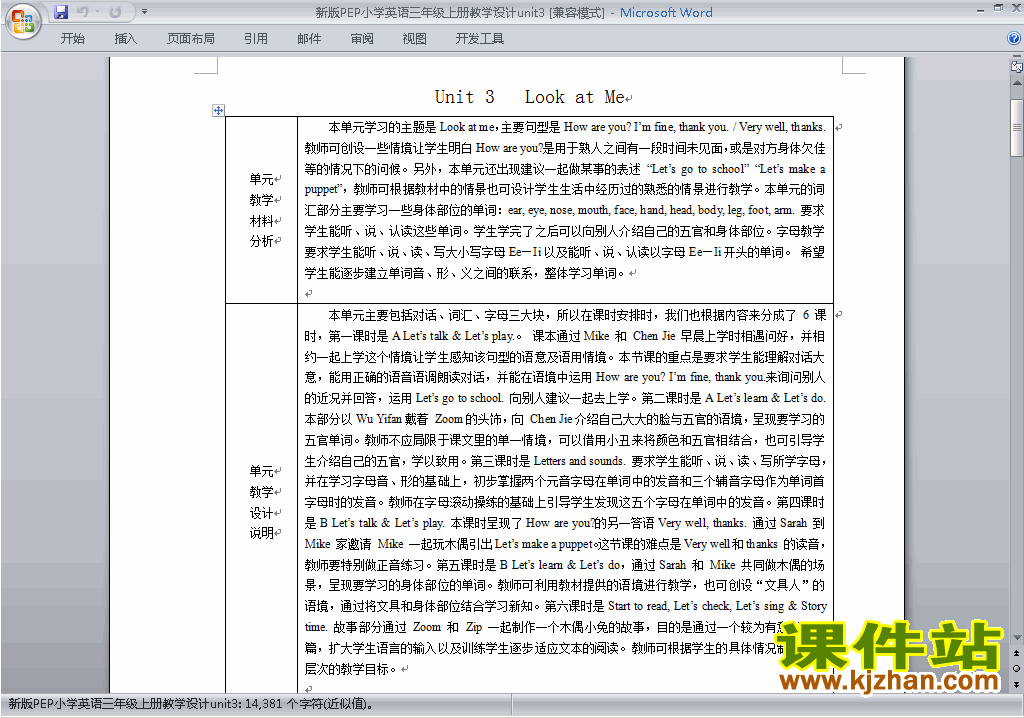Open the Undo history dropdown arrow
Image resolution: width=1024 pixels, height=718 pixels.
click(x=98, y=12)
